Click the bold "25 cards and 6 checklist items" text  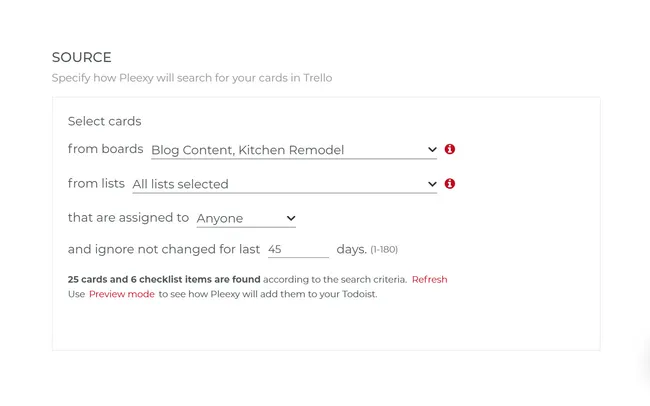(164, 280)
